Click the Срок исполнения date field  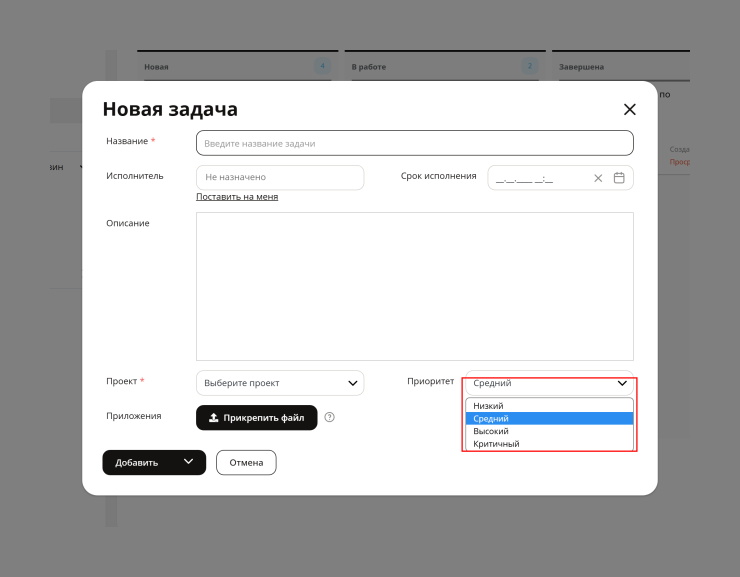[x=560, y=178]
